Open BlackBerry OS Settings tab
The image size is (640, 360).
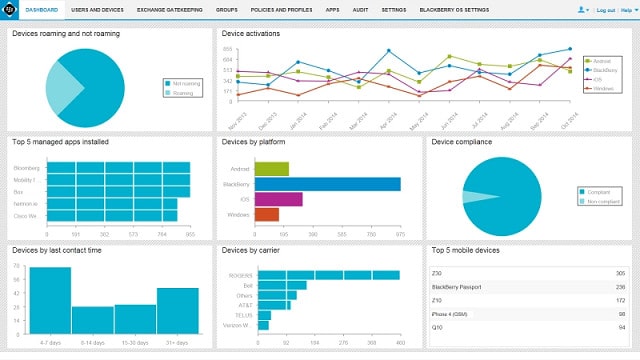[454, 10]
